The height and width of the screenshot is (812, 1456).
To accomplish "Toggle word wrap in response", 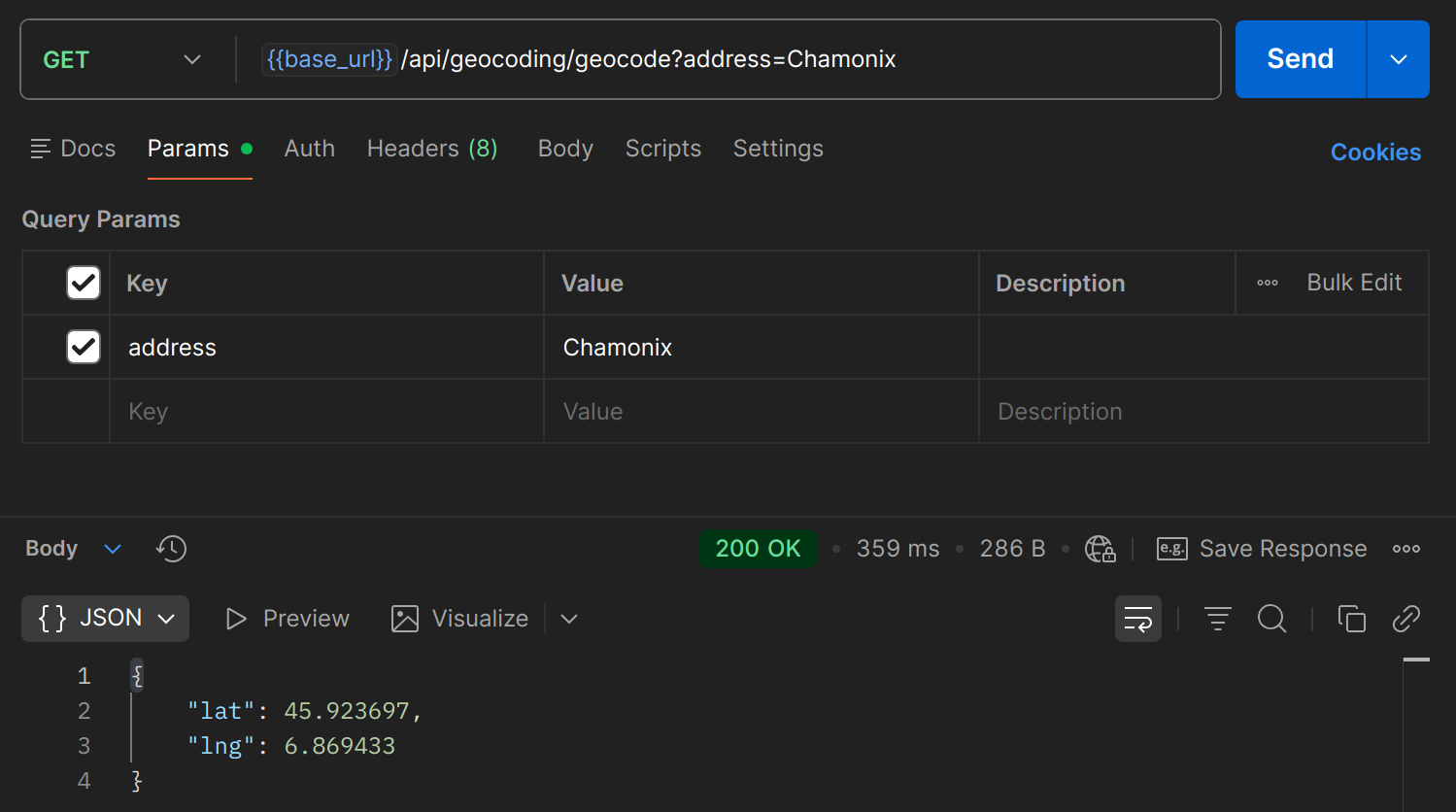I will (1137, 619).
